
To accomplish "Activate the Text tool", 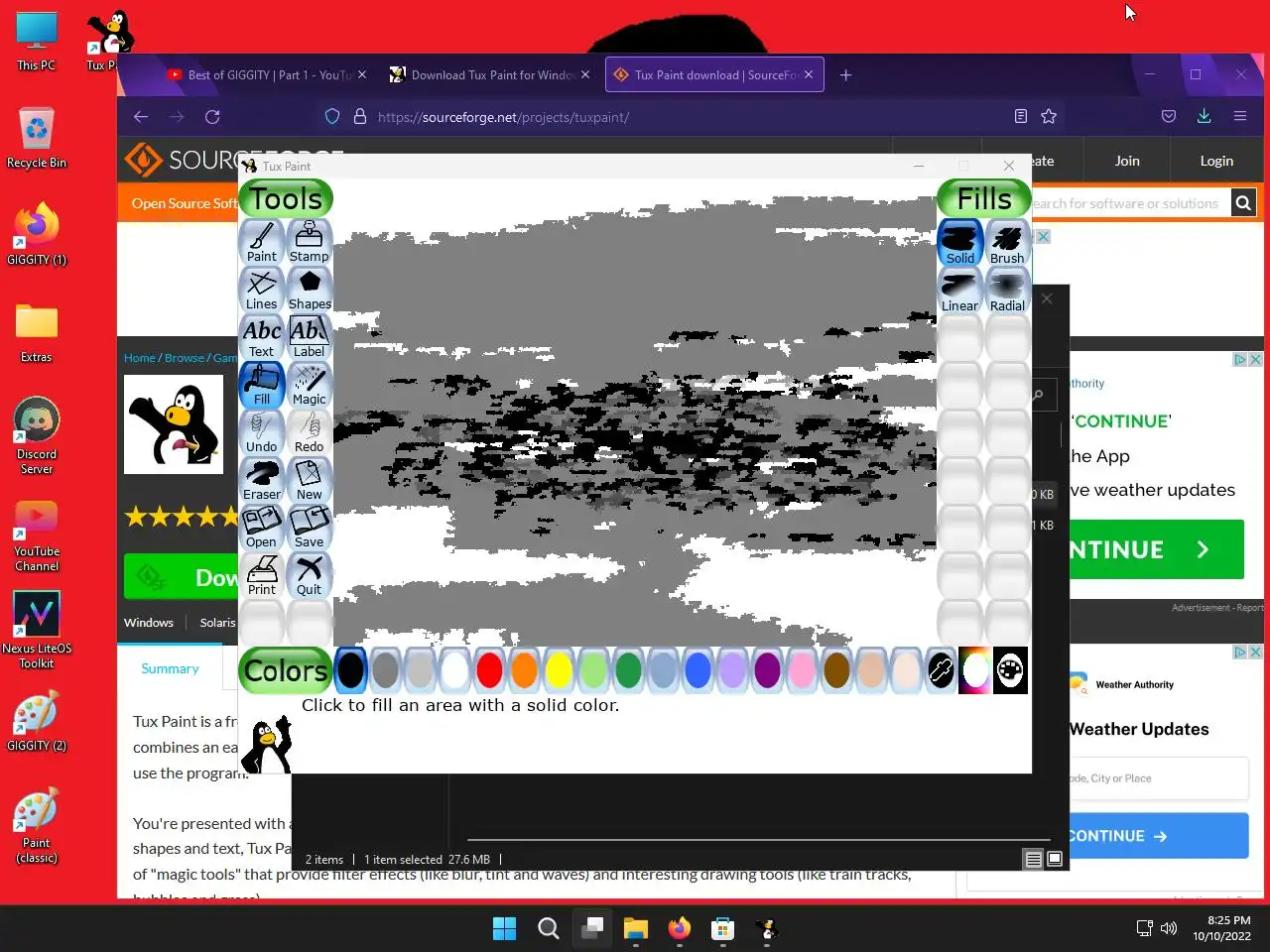I will [262, 337].
